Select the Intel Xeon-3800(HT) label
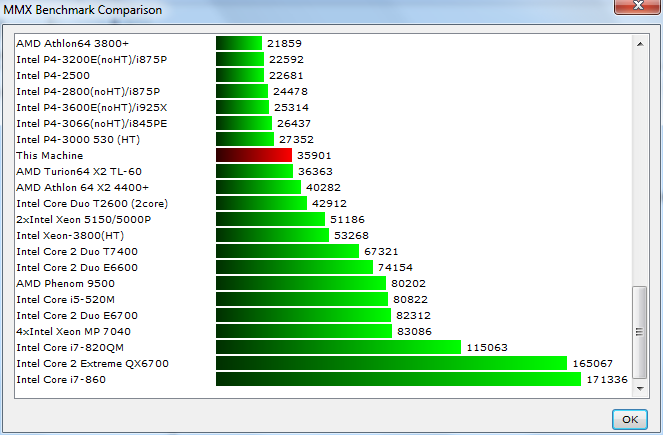The width and height of the screenshot is (663, 435). point(70,235)
